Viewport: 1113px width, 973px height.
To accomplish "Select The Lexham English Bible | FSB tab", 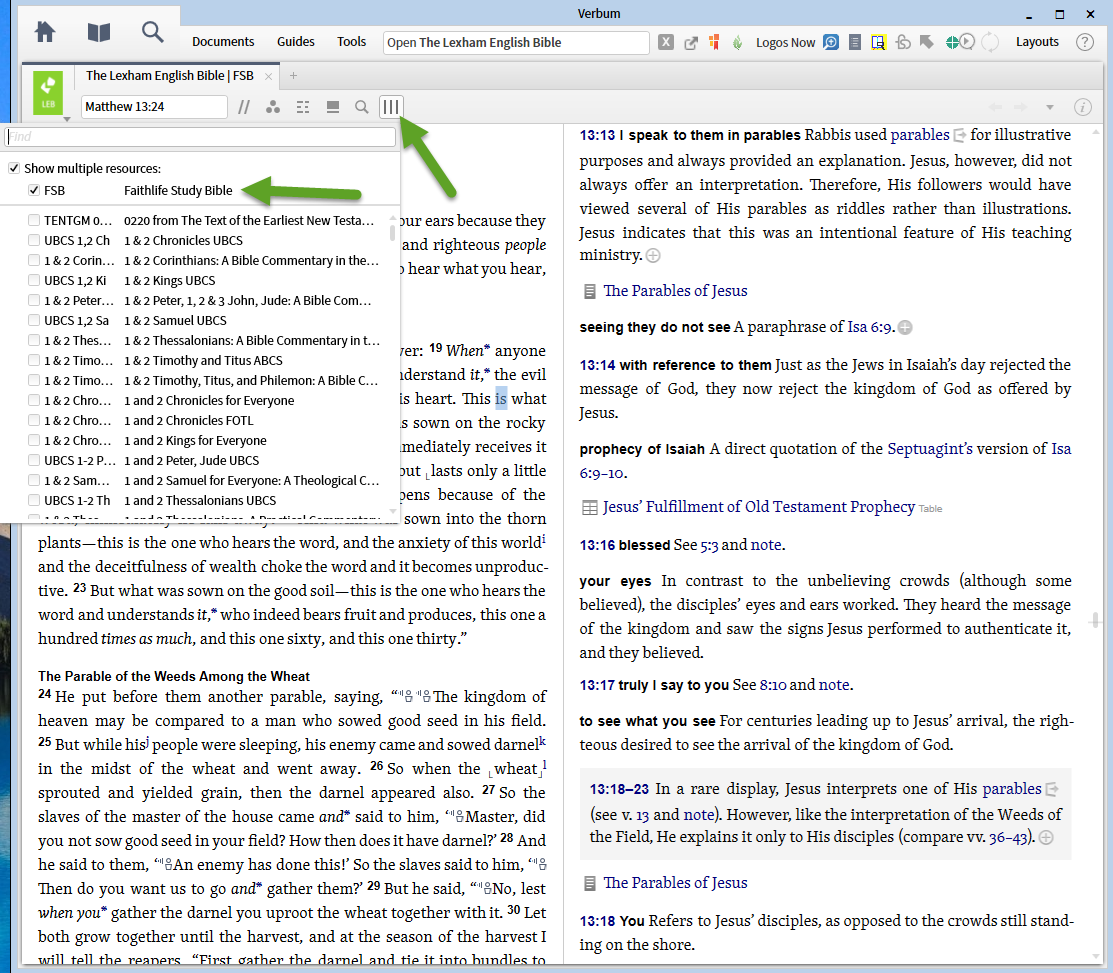I will (x=170, y=75).
